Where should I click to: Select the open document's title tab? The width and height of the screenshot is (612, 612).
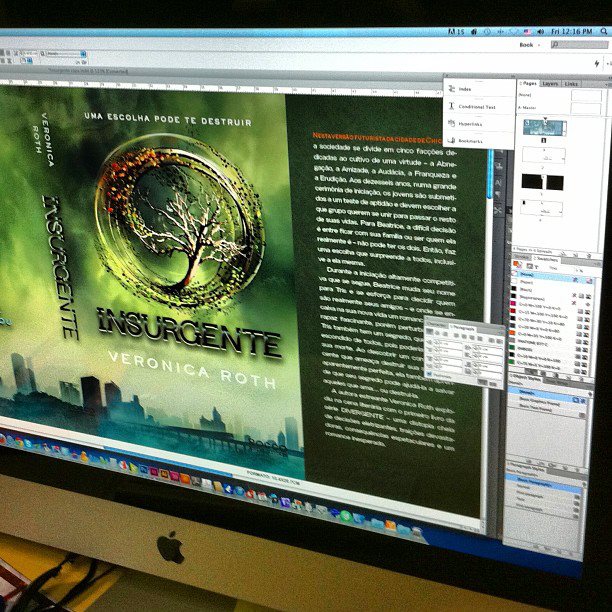(x=88, y=71)
